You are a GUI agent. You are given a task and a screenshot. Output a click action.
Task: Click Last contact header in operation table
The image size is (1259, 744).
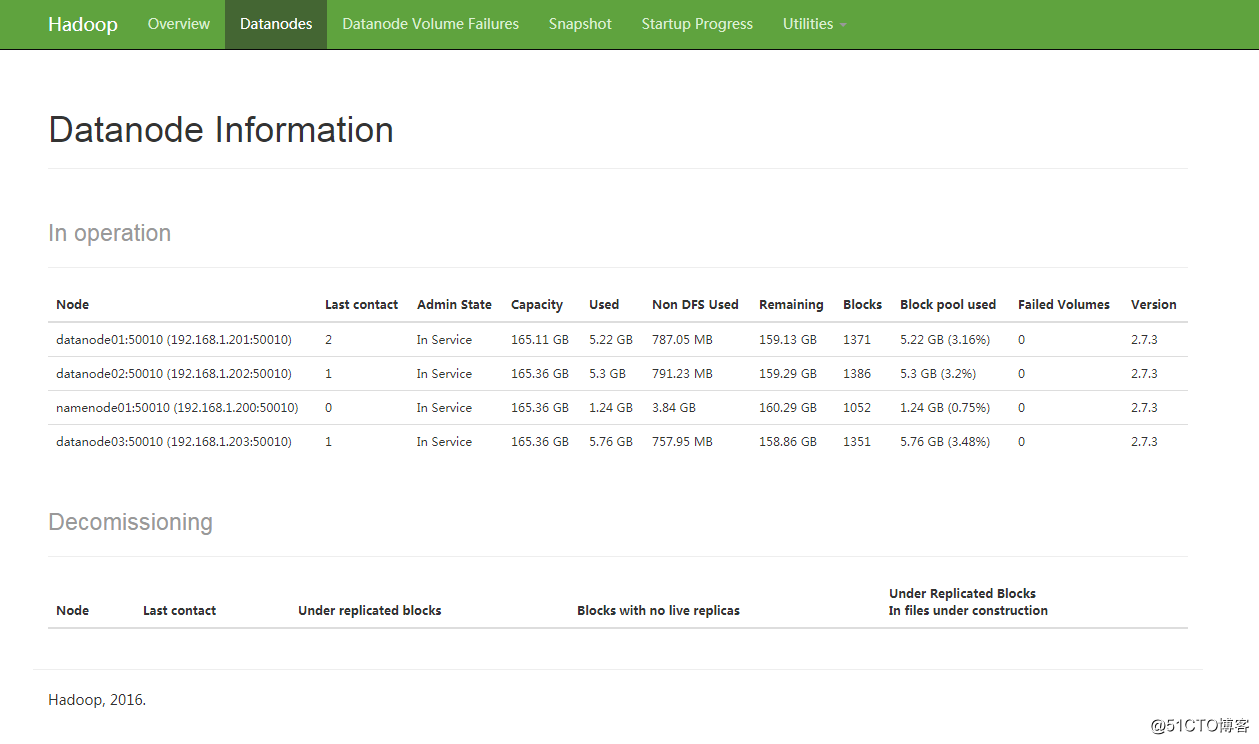(x=361, y=305)
